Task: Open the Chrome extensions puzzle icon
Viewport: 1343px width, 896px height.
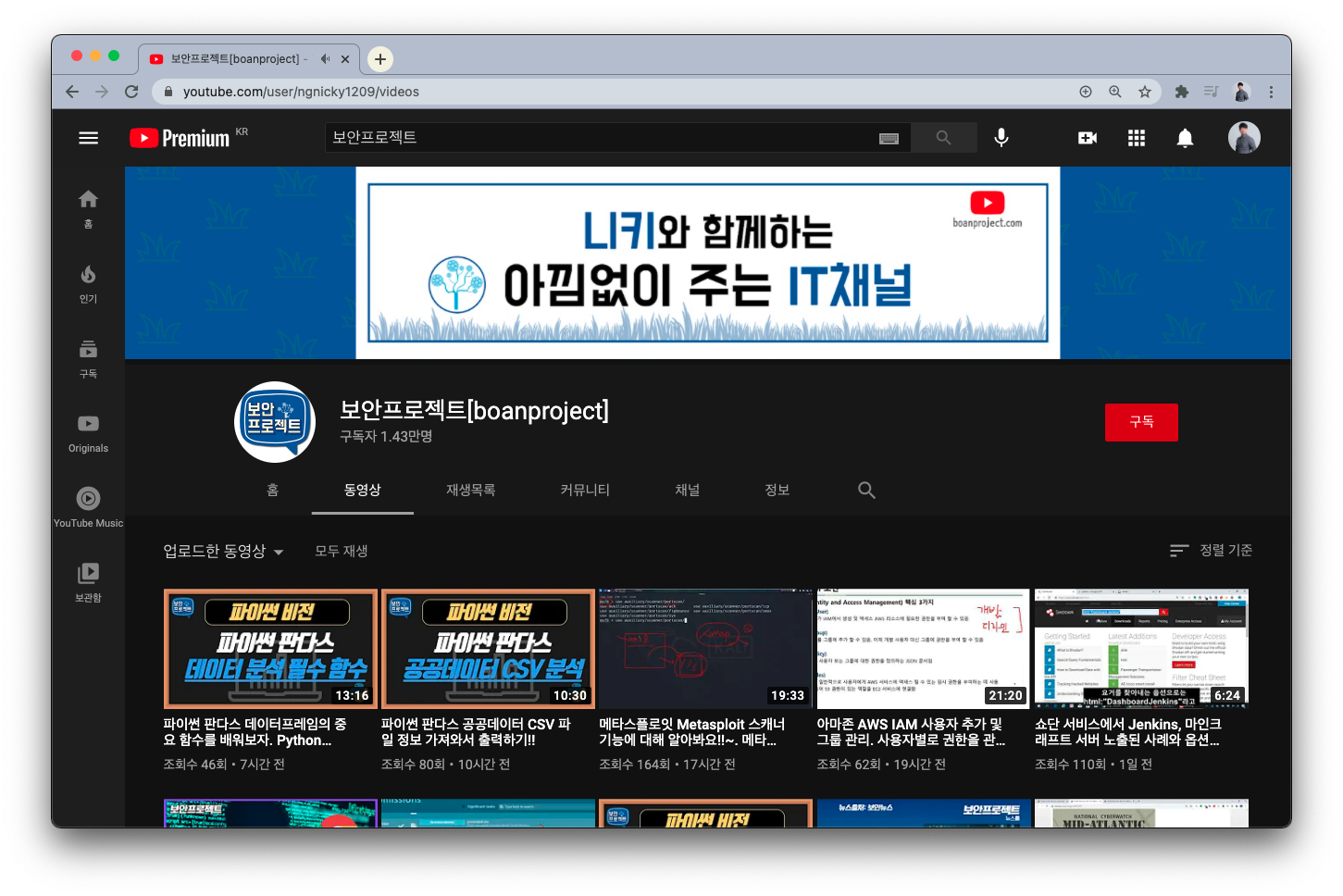Action: 1181,92
